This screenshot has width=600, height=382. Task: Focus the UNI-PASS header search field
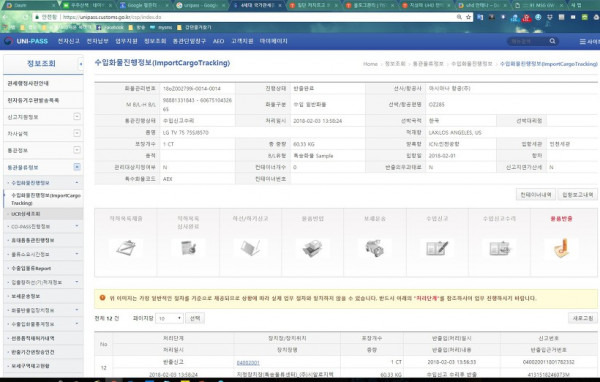[x=528, y=41]
